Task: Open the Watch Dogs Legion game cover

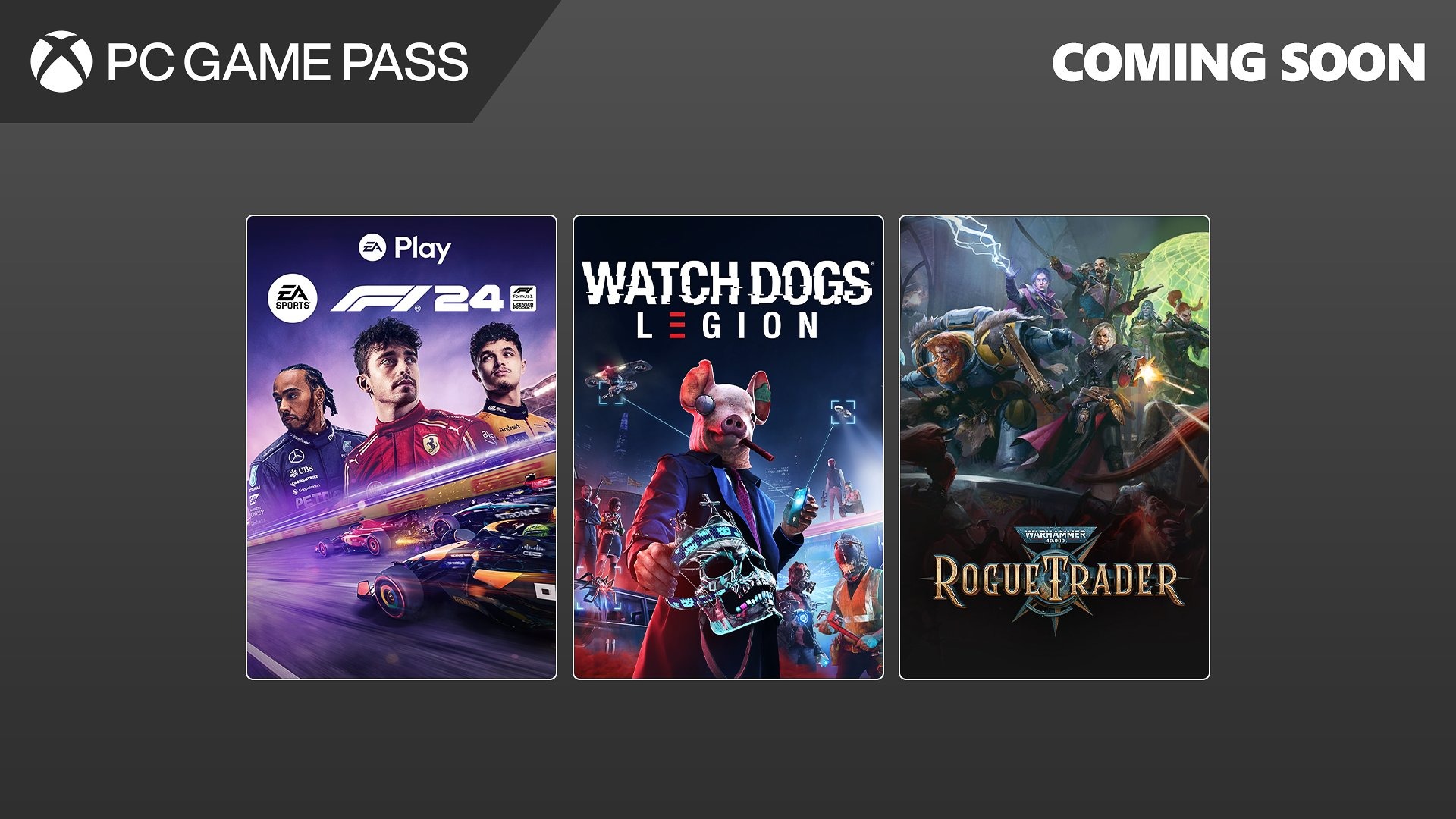Action: 728,447
